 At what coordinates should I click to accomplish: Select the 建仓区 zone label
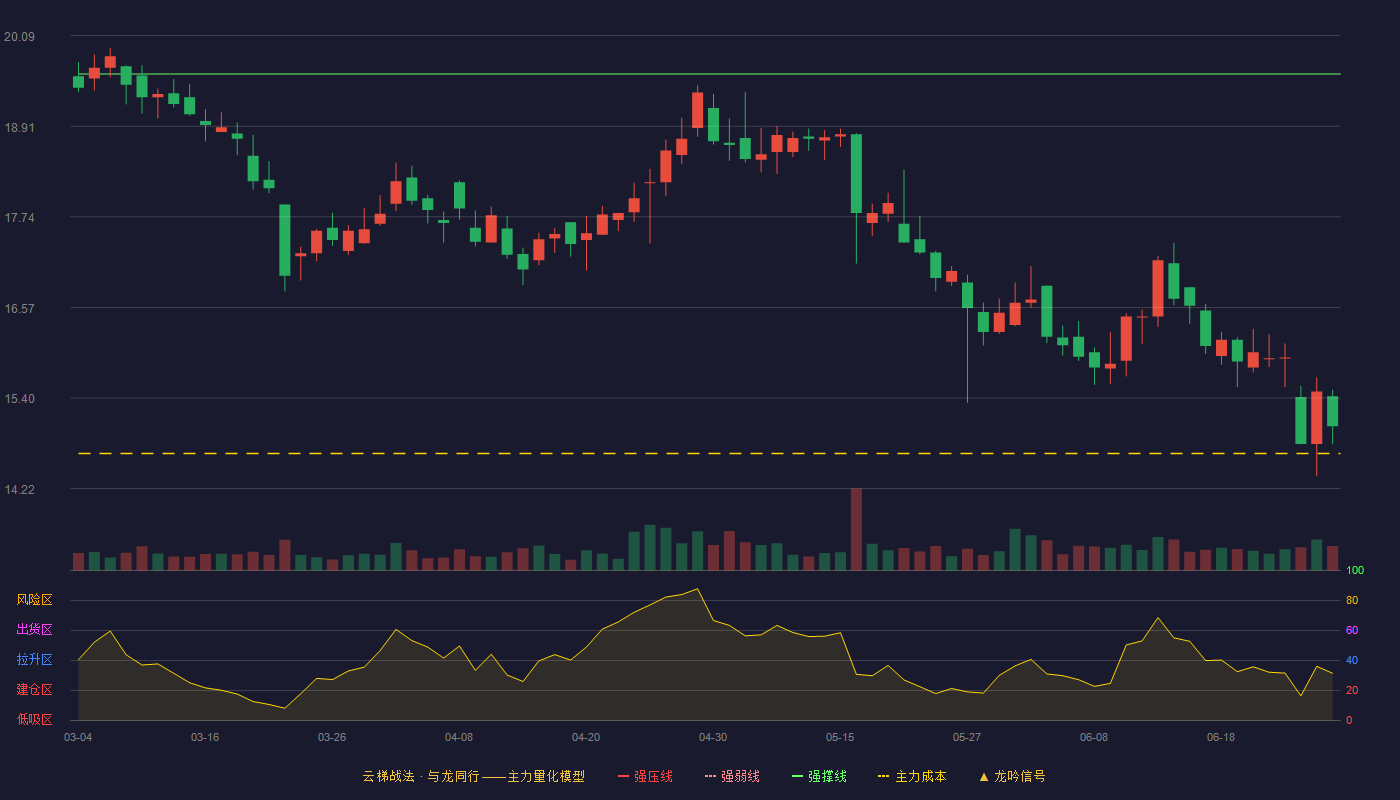[34, 690]
